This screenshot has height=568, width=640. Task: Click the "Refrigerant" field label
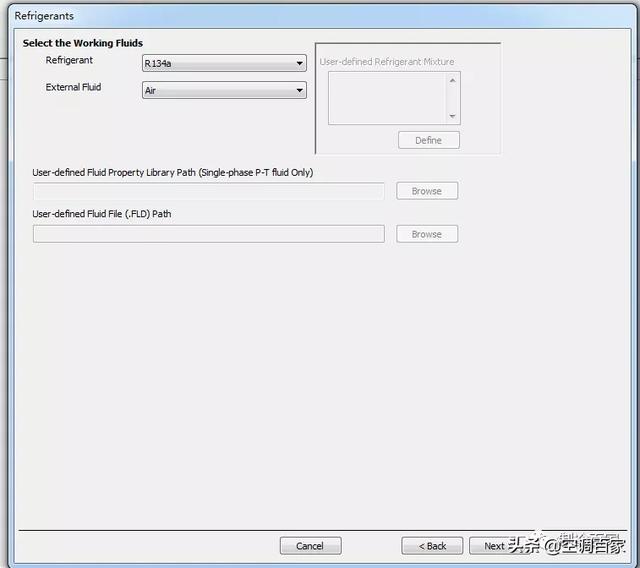69,61
